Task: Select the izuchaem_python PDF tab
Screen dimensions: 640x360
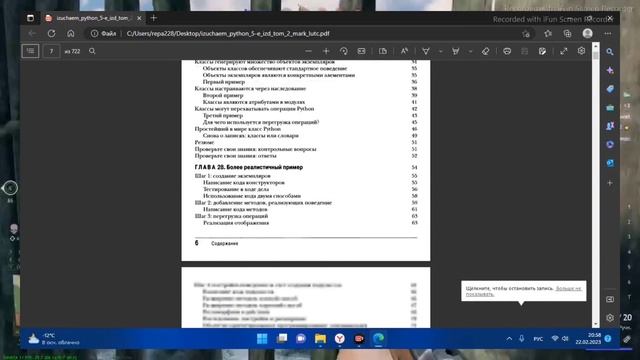Action: click(93, 18)
